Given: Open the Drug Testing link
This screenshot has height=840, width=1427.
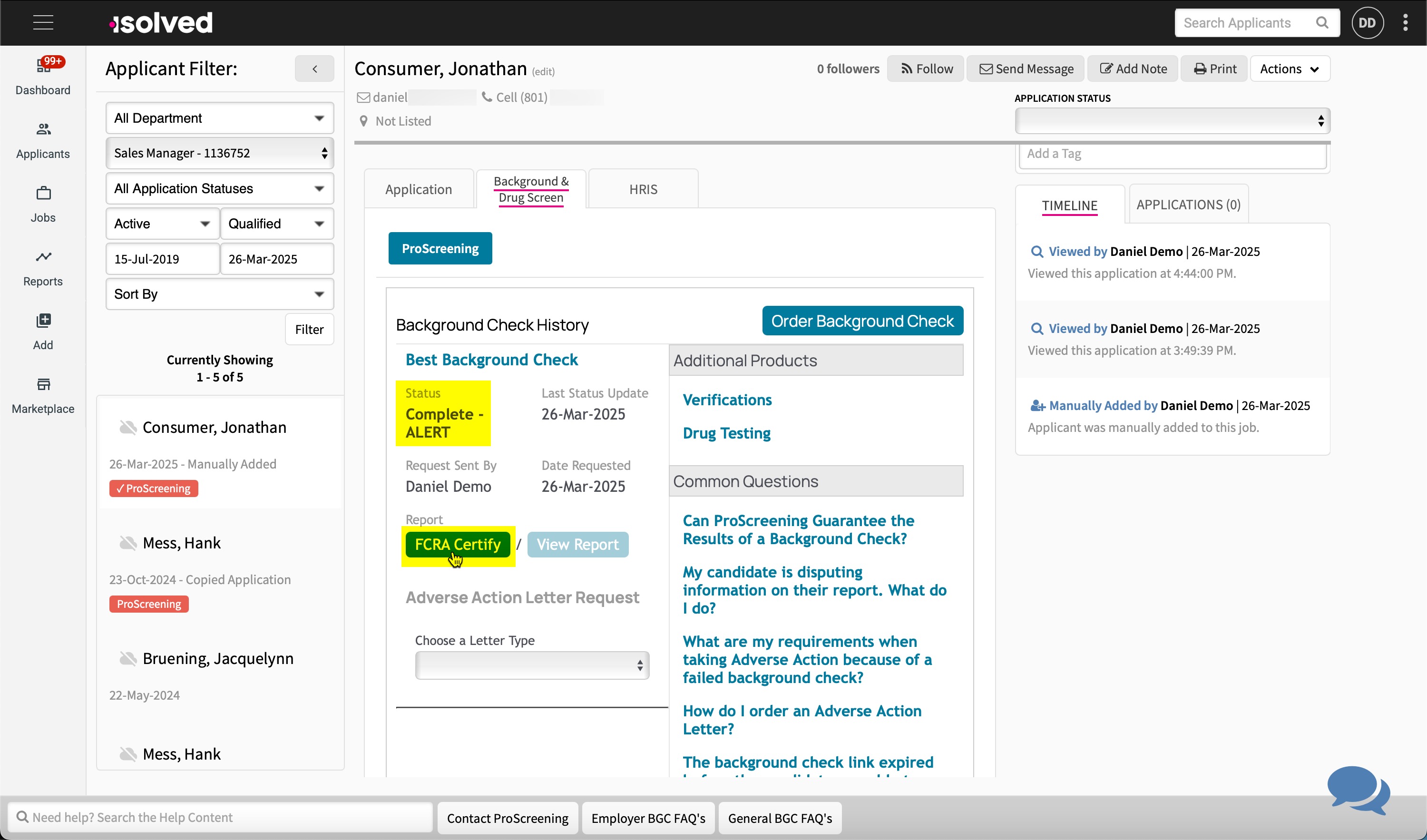Looking at the screenshot, I should click(726, 433).
